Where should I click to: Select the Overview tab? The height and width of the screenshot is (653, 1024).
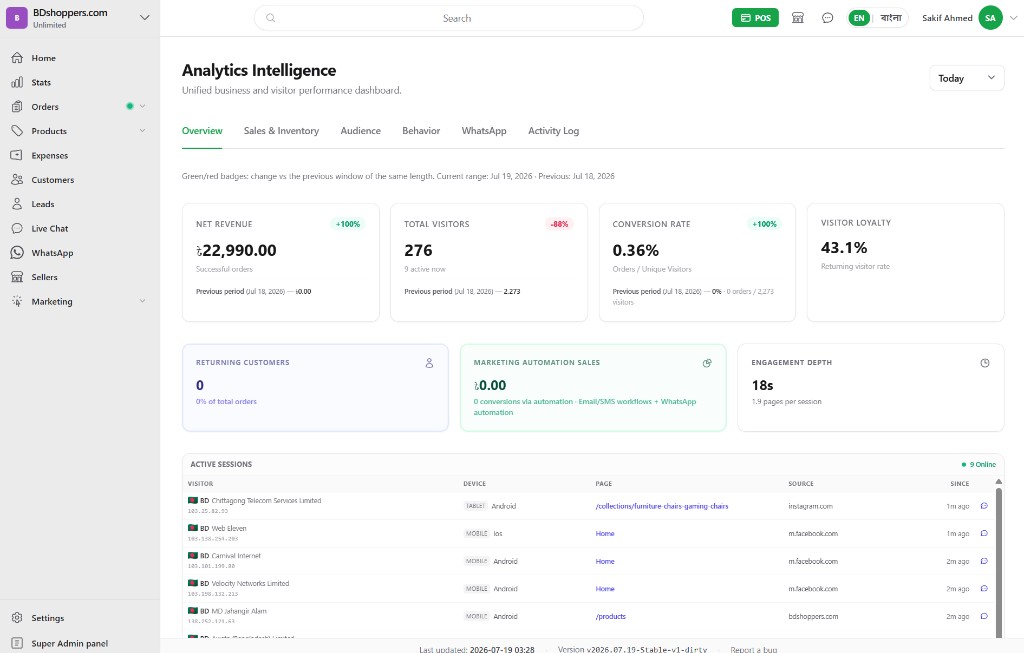tap(202, 131)
